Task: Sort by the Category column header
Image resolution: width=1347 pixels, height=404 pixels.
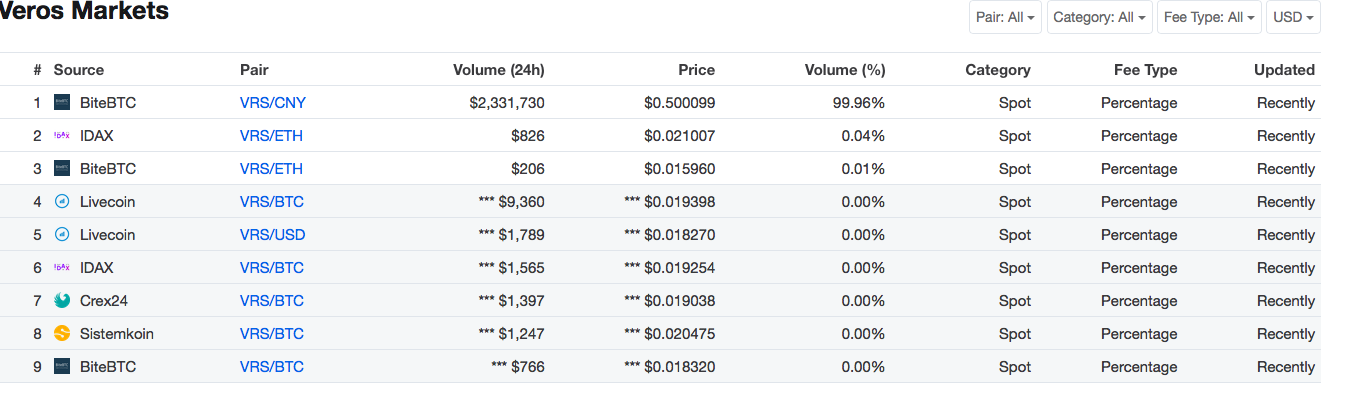Action: (998, 70)
